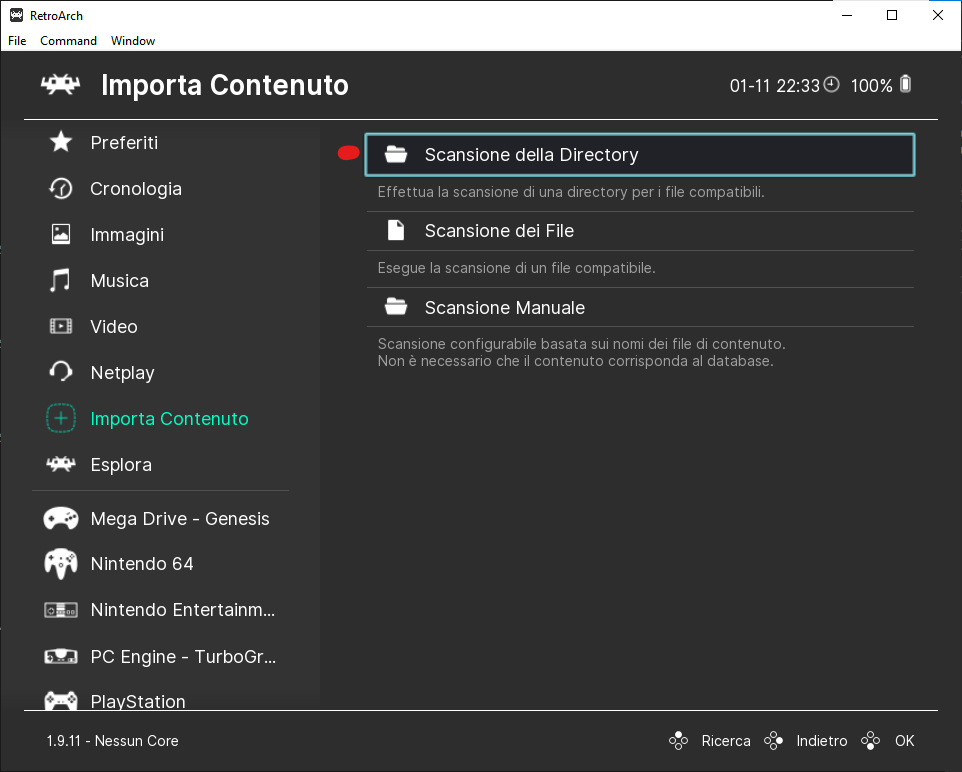Click the Indietro button label
This screenshot has width=962, height=772.
[822, 741]
